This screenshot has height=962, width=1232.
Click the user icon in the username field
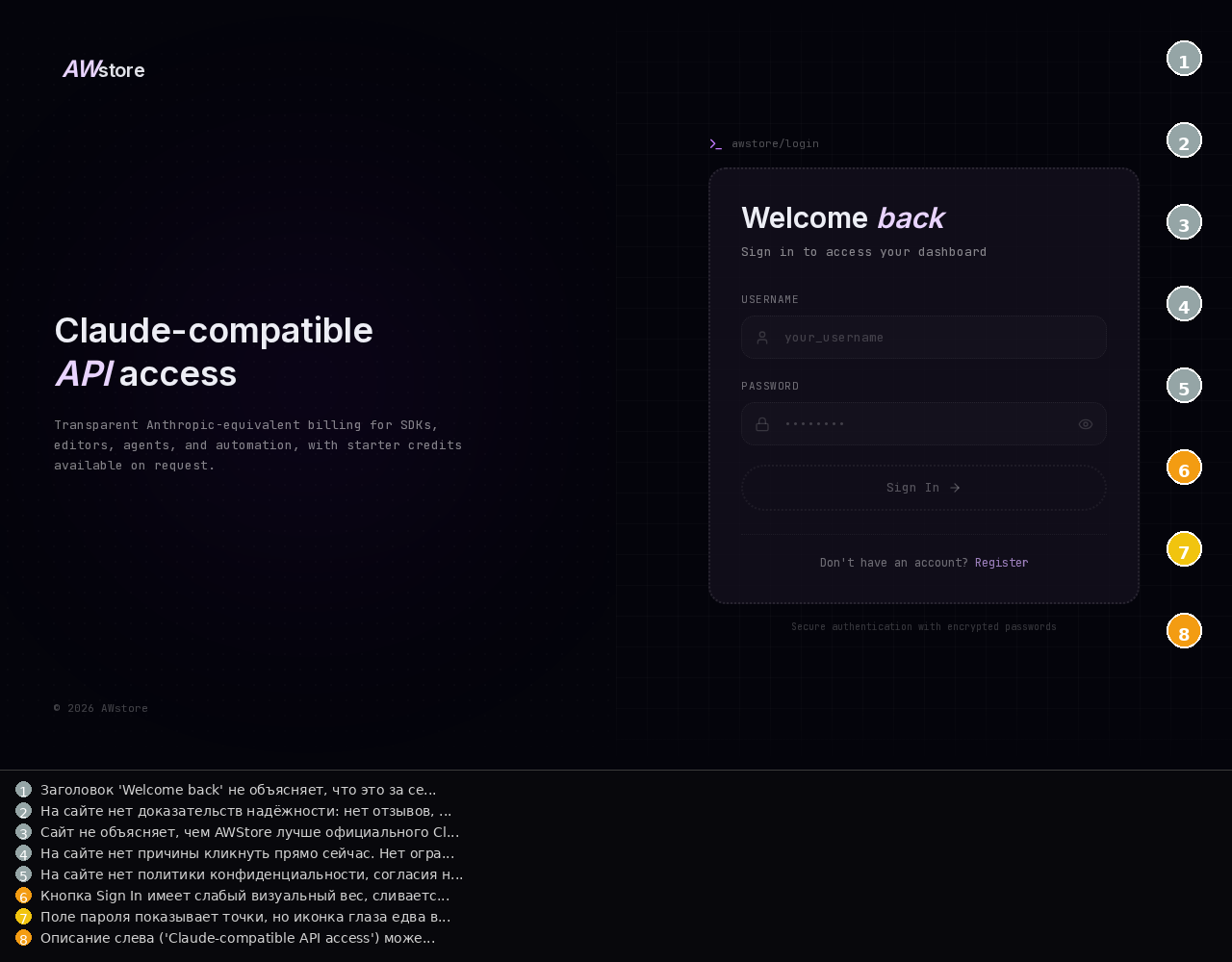point(762,338)
